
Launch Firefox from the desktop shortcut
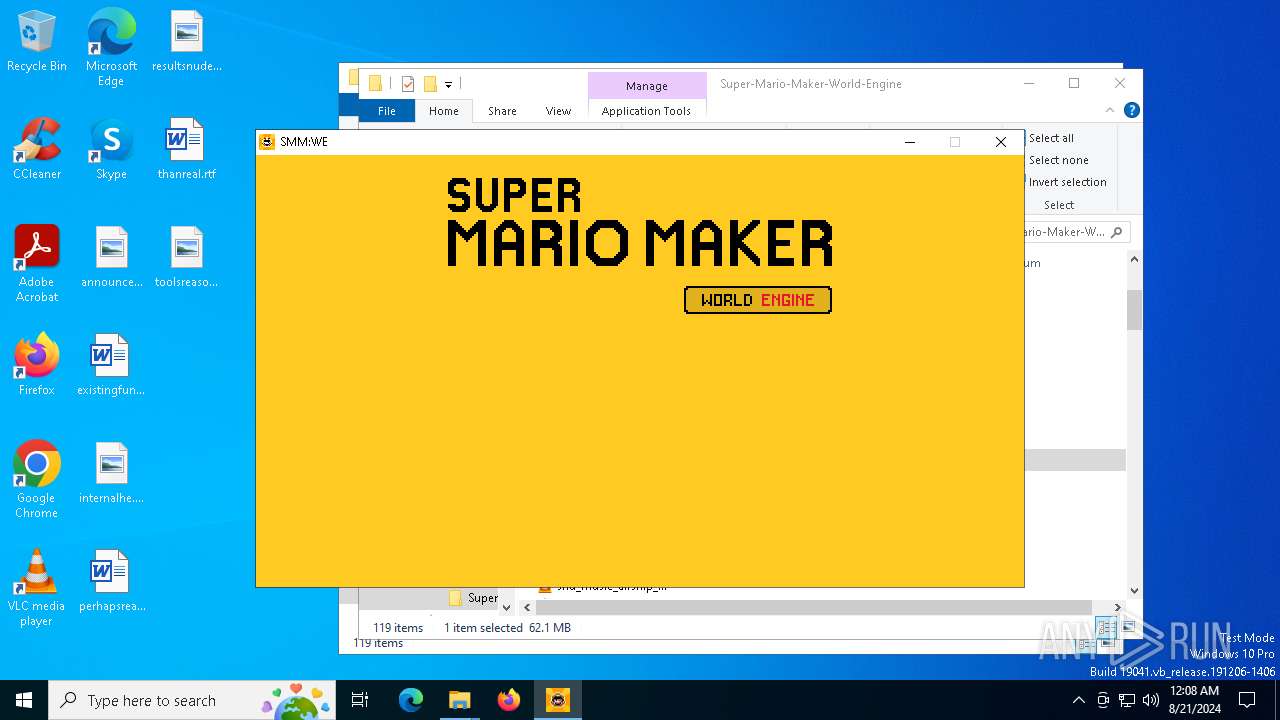coord(37,366)
